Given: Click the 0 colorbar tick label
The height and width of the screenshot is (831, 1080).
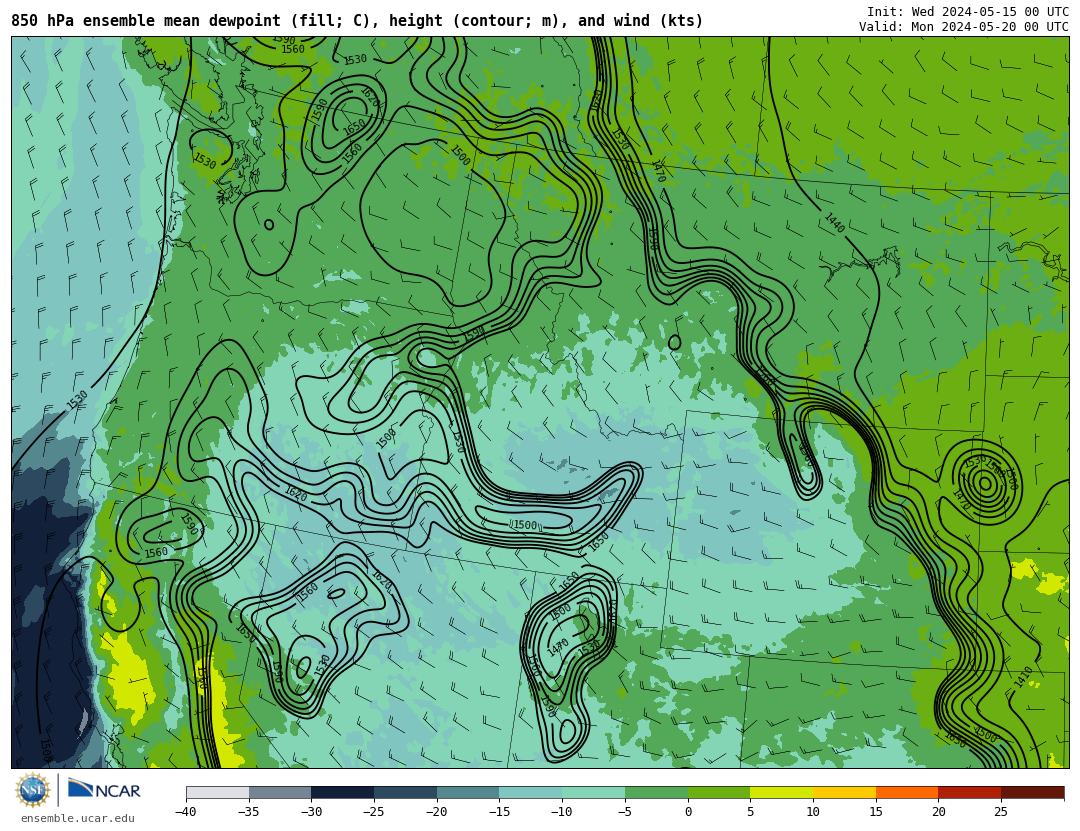Looking at the screenshot, I should coord(688,812).
